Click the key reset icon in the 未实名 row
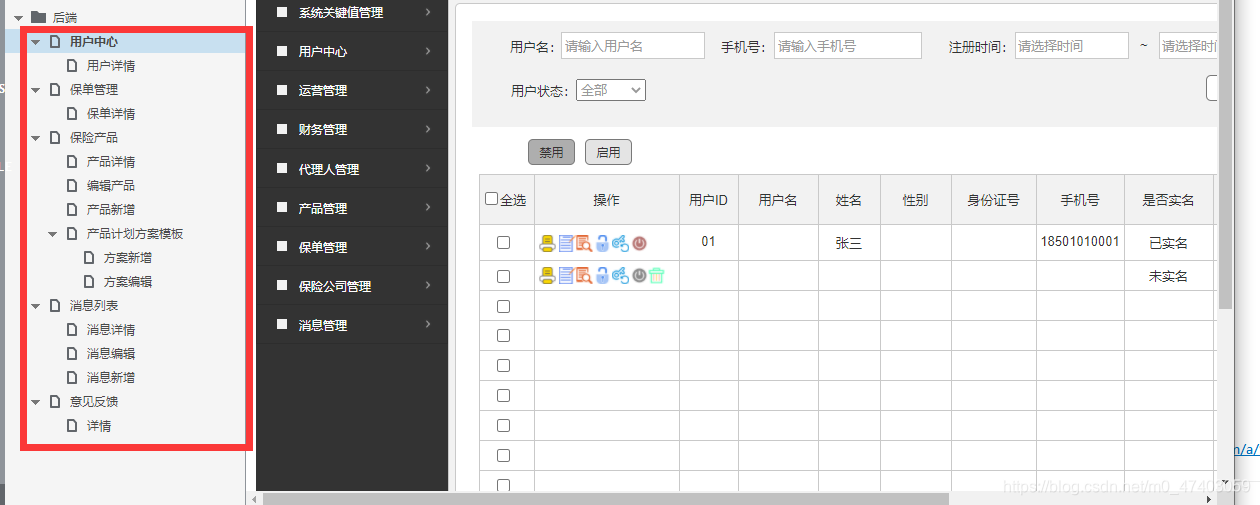The width and height of the screenshot is (1260, 505). (x=620, y=275)
